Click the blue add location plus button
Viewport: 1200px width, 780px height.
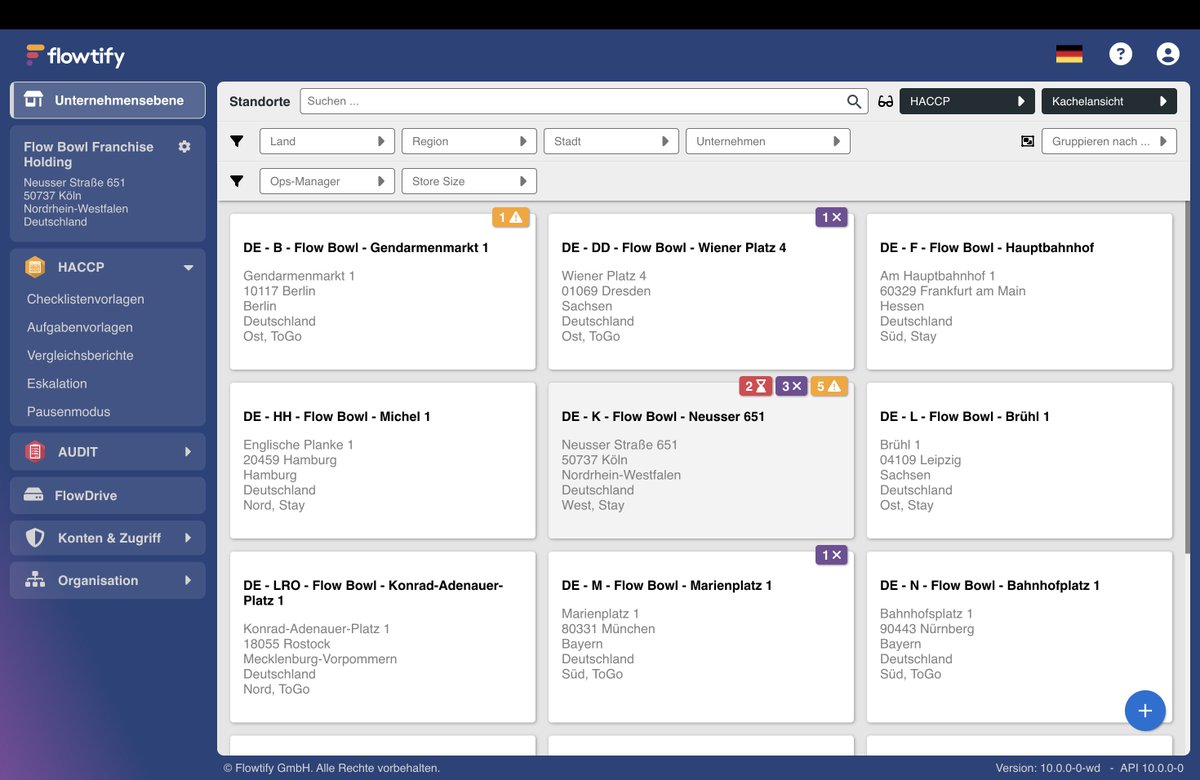(1145, 711)
